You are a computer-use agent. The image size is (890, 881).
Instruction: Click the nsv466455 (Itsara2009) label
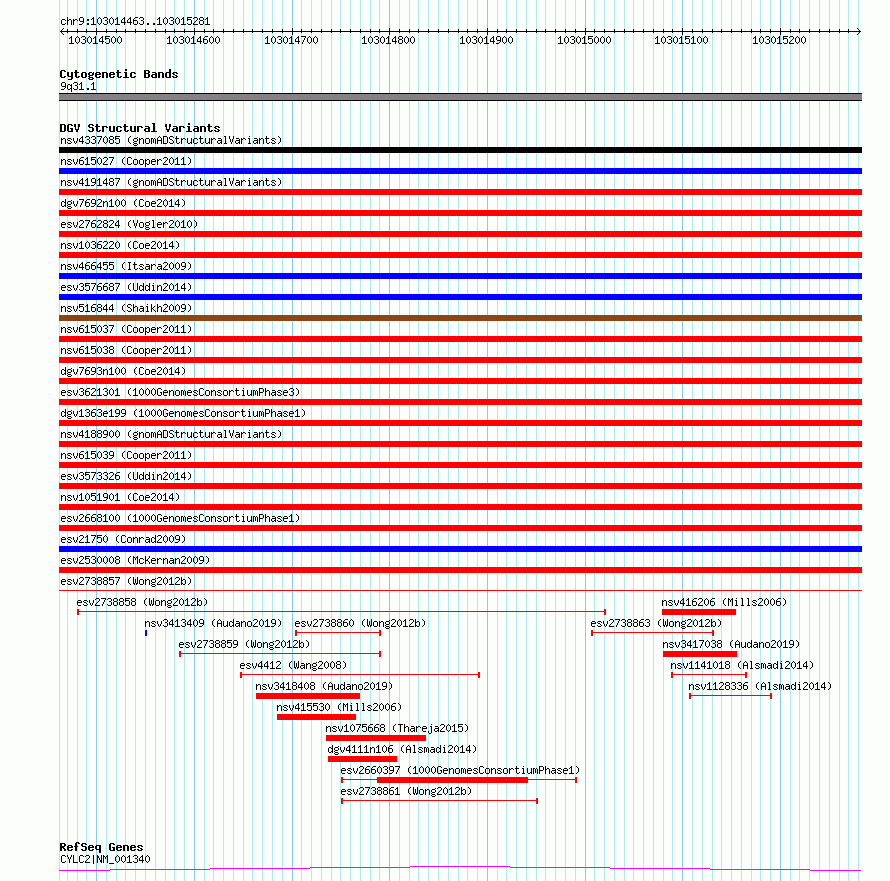point(126,266)
